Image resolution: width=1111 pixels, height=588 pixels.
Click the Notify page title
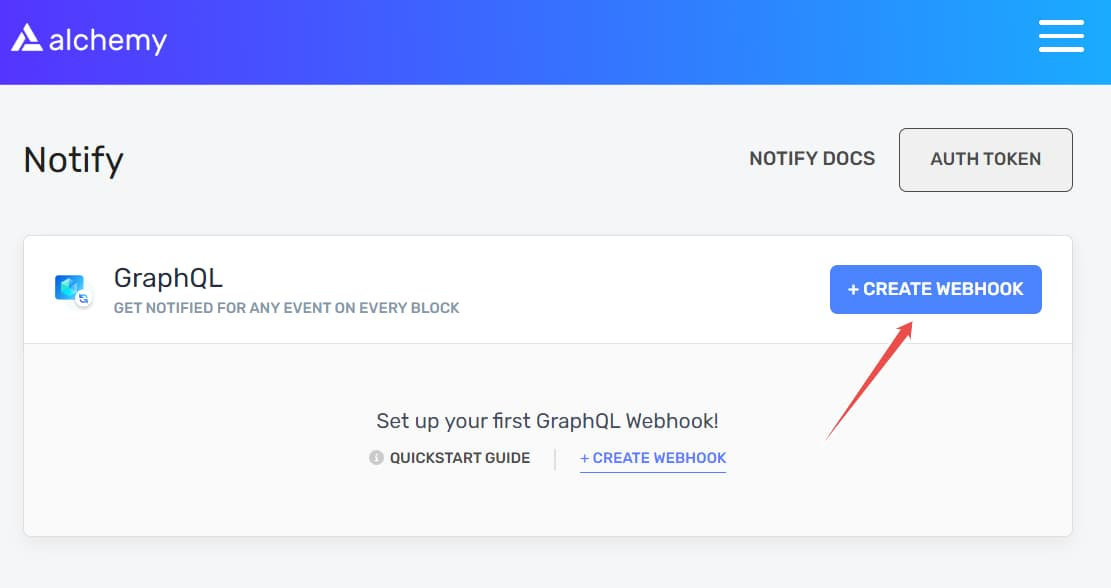pos(72,160)
